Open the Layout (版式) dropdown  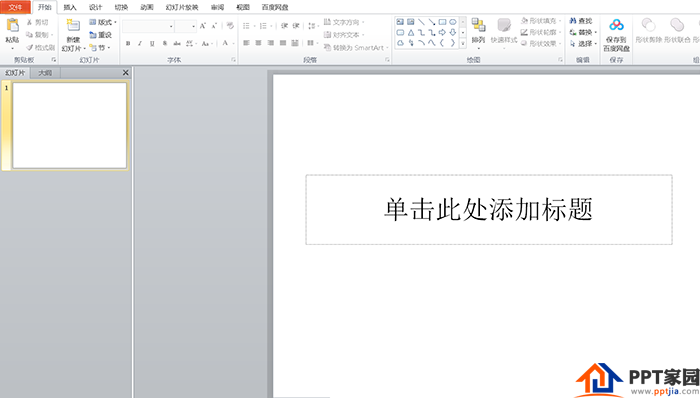(103, 22)
